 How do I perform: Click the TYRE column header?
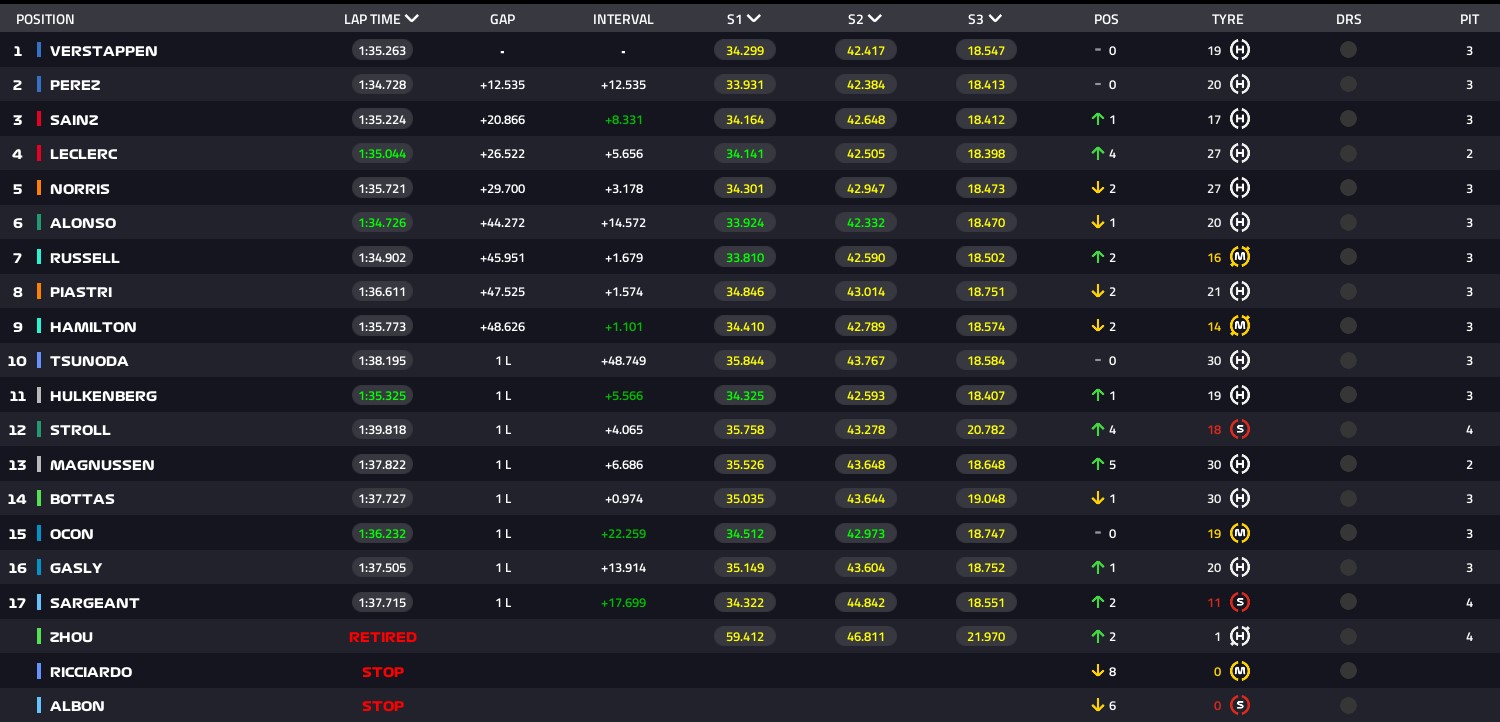click(x=1227, y=19)
